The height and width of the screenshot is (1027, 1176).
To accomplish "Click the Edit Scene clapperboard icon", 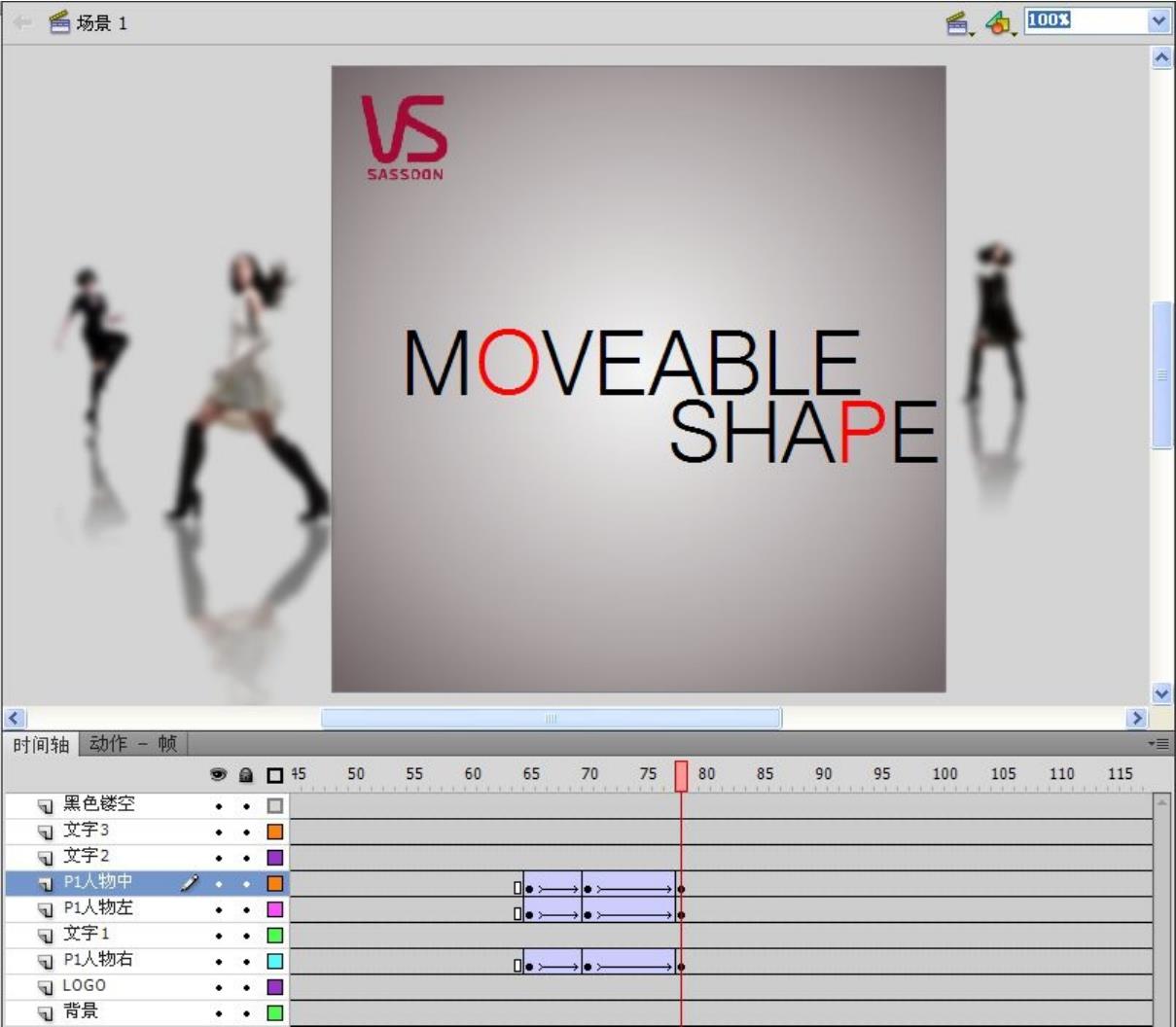I will coord(957,23).
